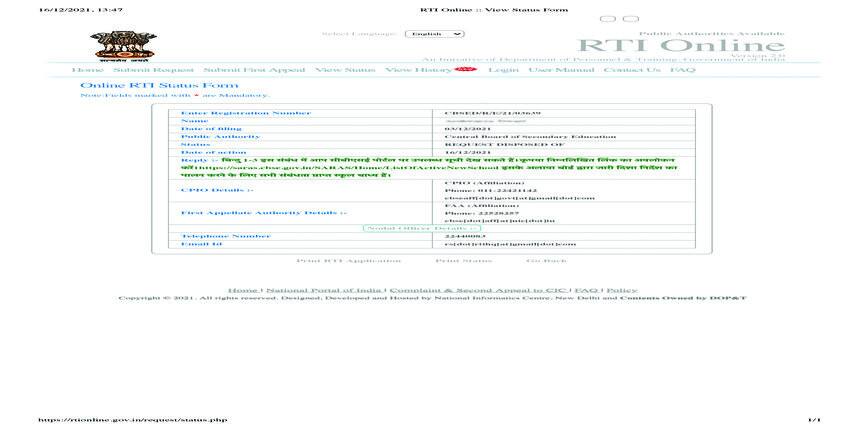860x430 pixels.
Task: Click First Appellate Authority Details label
Action: click(264, 212)
